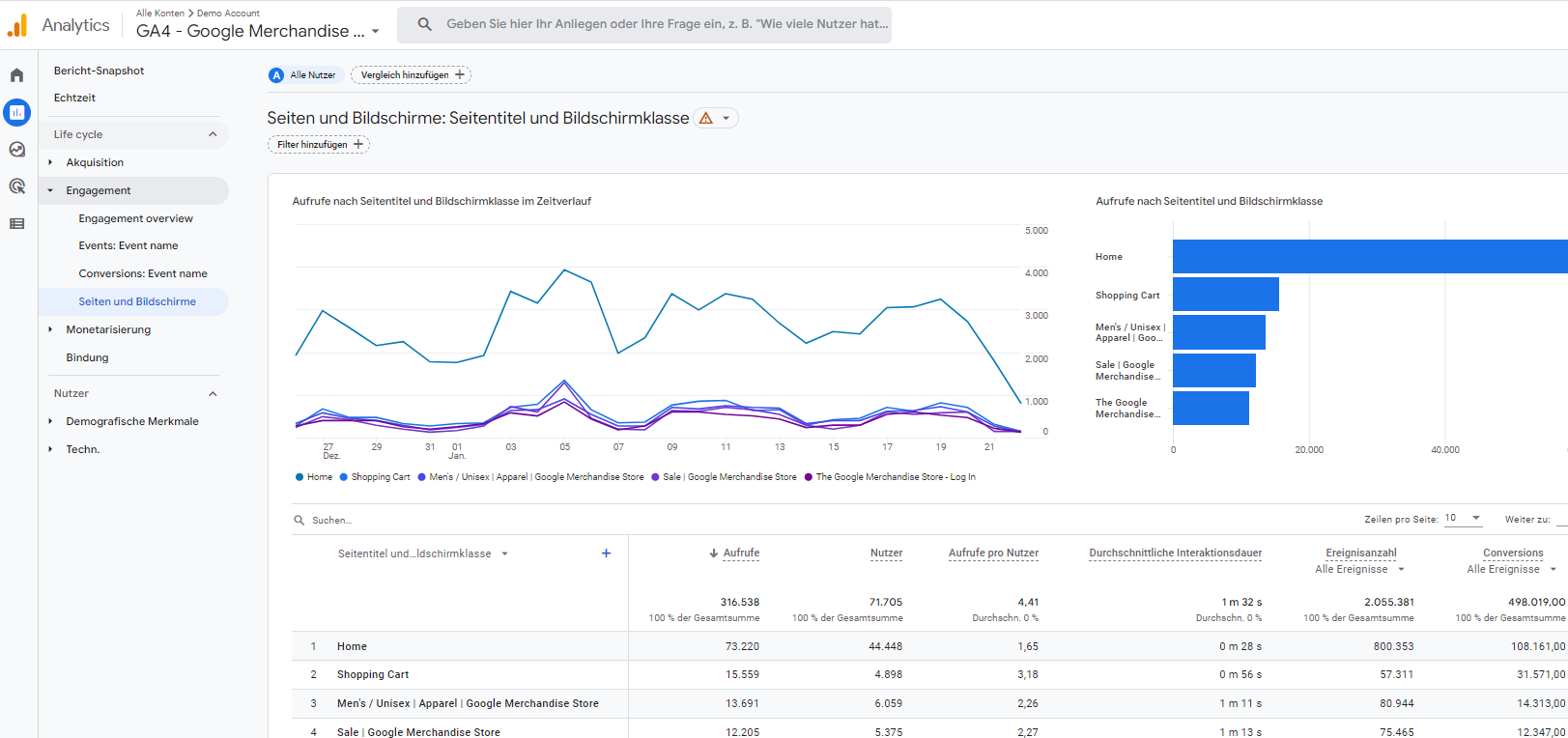Click Sale | Google Merchandise Store table row
The height and width of the screenshot is (738, 1568).
(929, 729)
